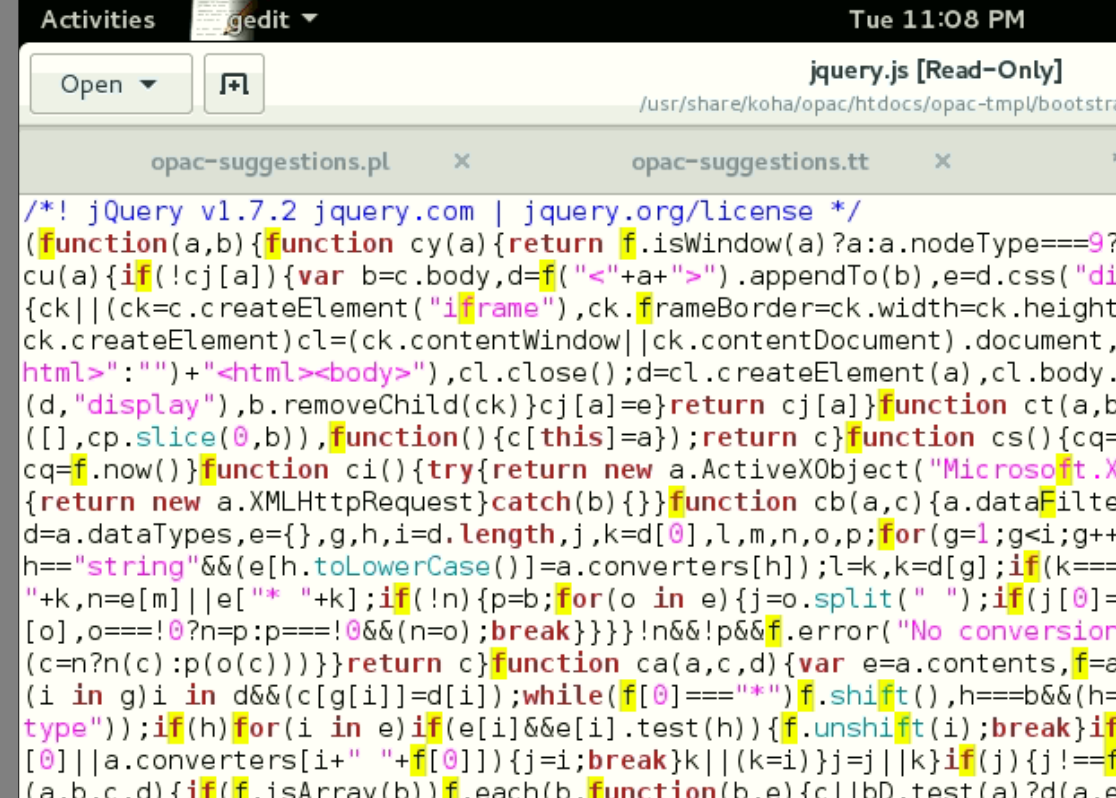Close the opac-suggestions.tt tab
This screenshot has width=1116, height=798.
pyautogui.click(x=942, y=161)
